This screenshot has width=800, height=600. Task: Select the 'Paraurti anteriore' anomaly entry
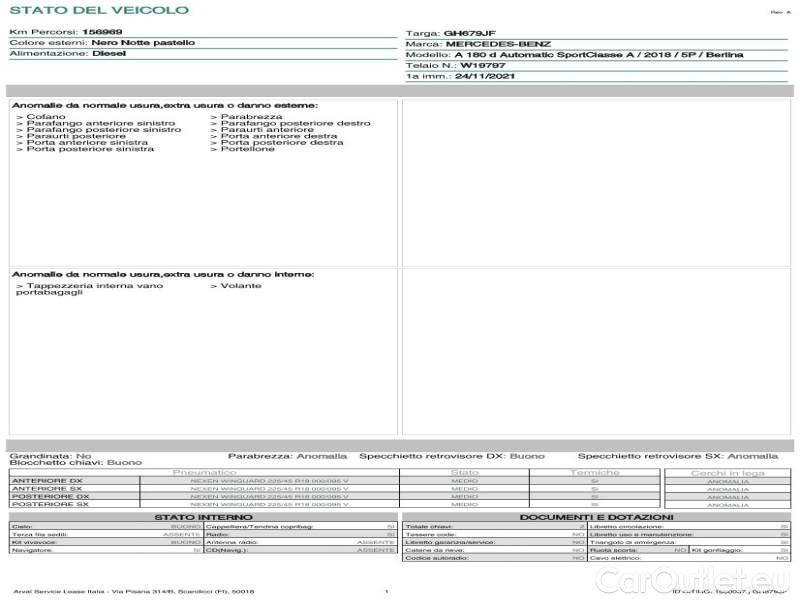267,130
